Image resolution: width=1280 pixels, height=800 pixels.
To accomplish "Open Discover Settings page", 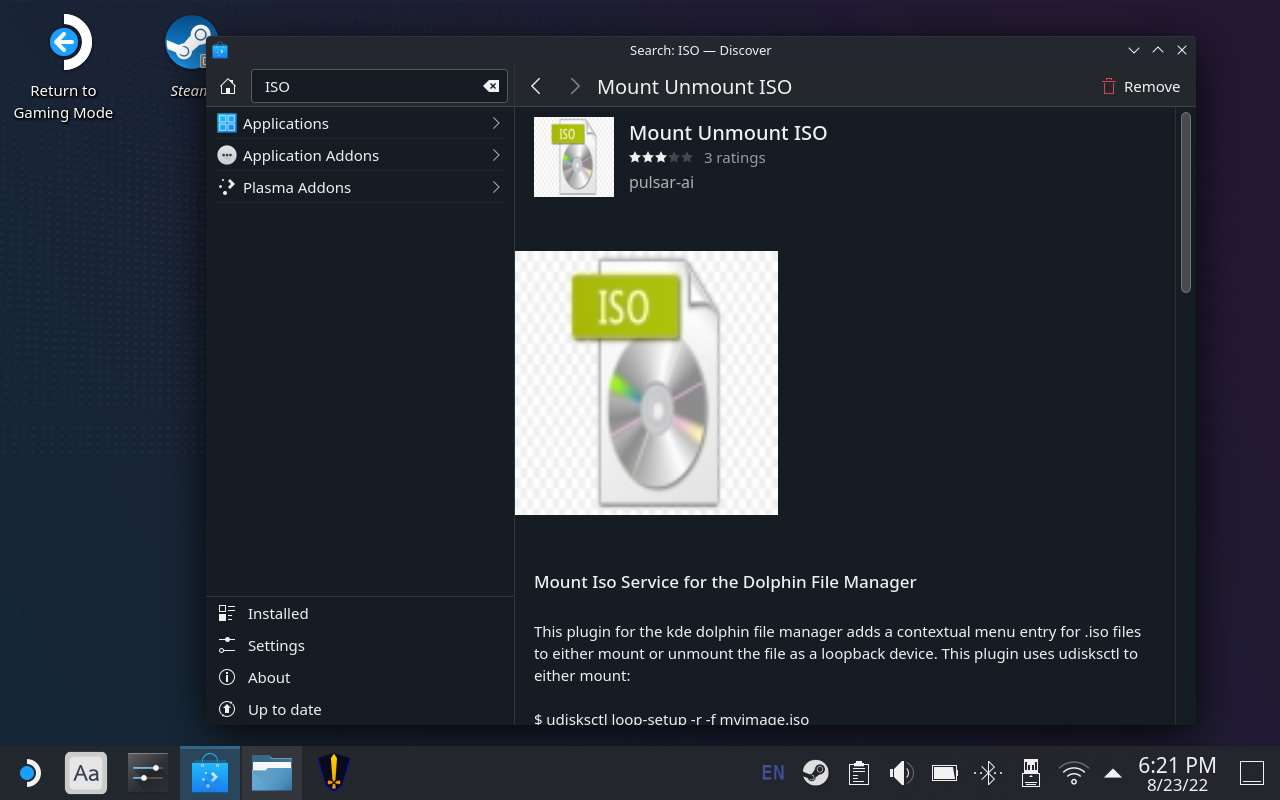I will tap(360, 645).
